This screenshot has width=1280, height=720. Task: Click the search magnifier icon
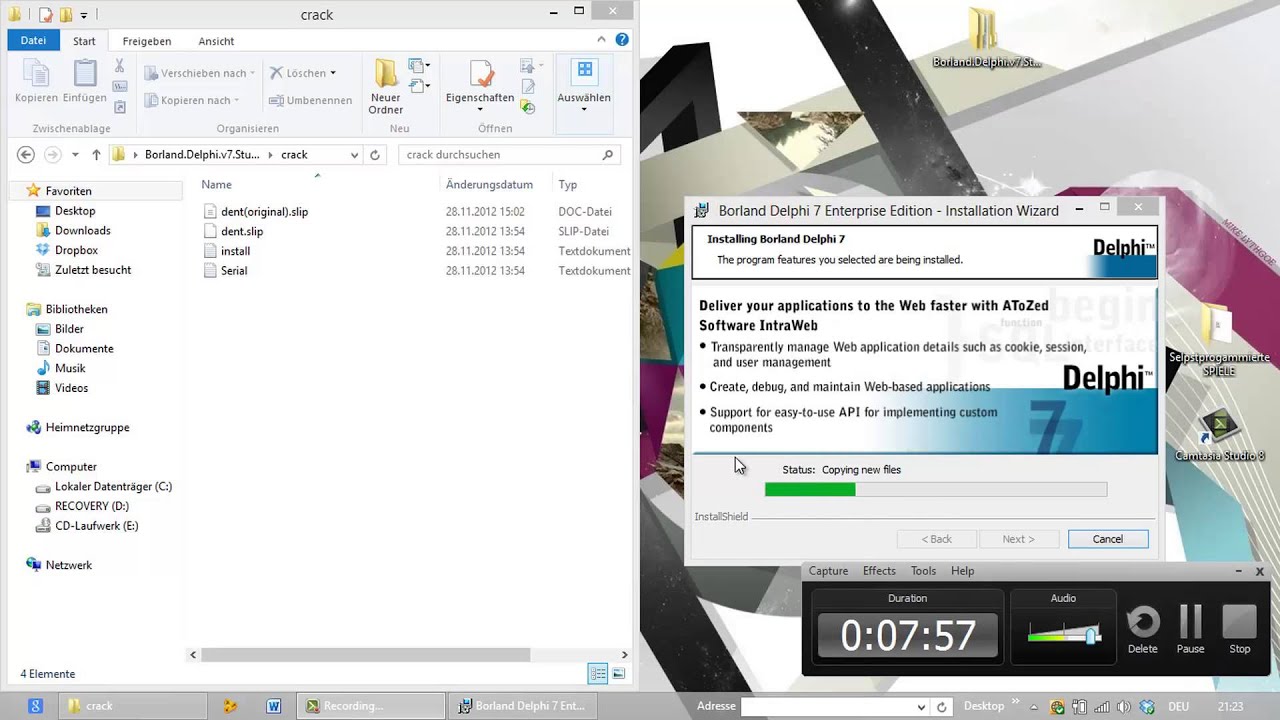tap(607, 155)
